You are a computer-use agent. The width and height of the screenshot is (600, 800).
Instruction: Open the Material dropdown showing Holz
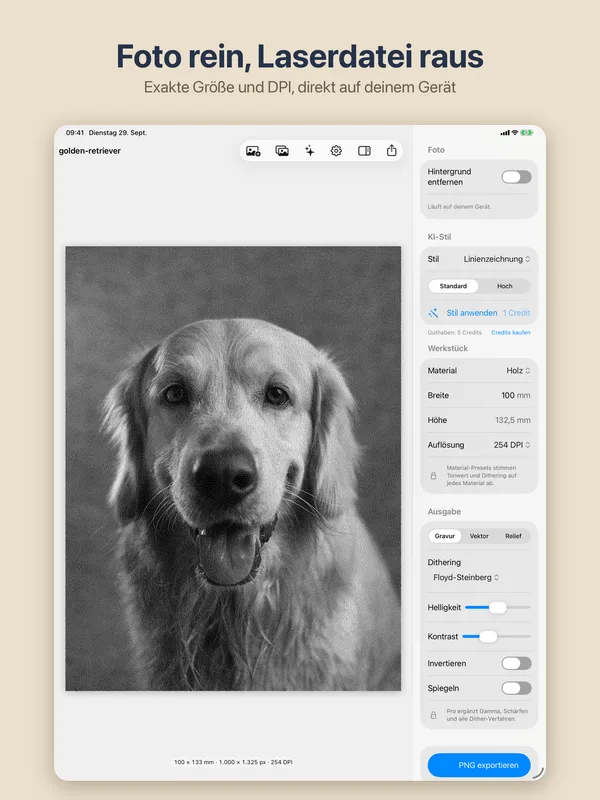click(518, 371)
